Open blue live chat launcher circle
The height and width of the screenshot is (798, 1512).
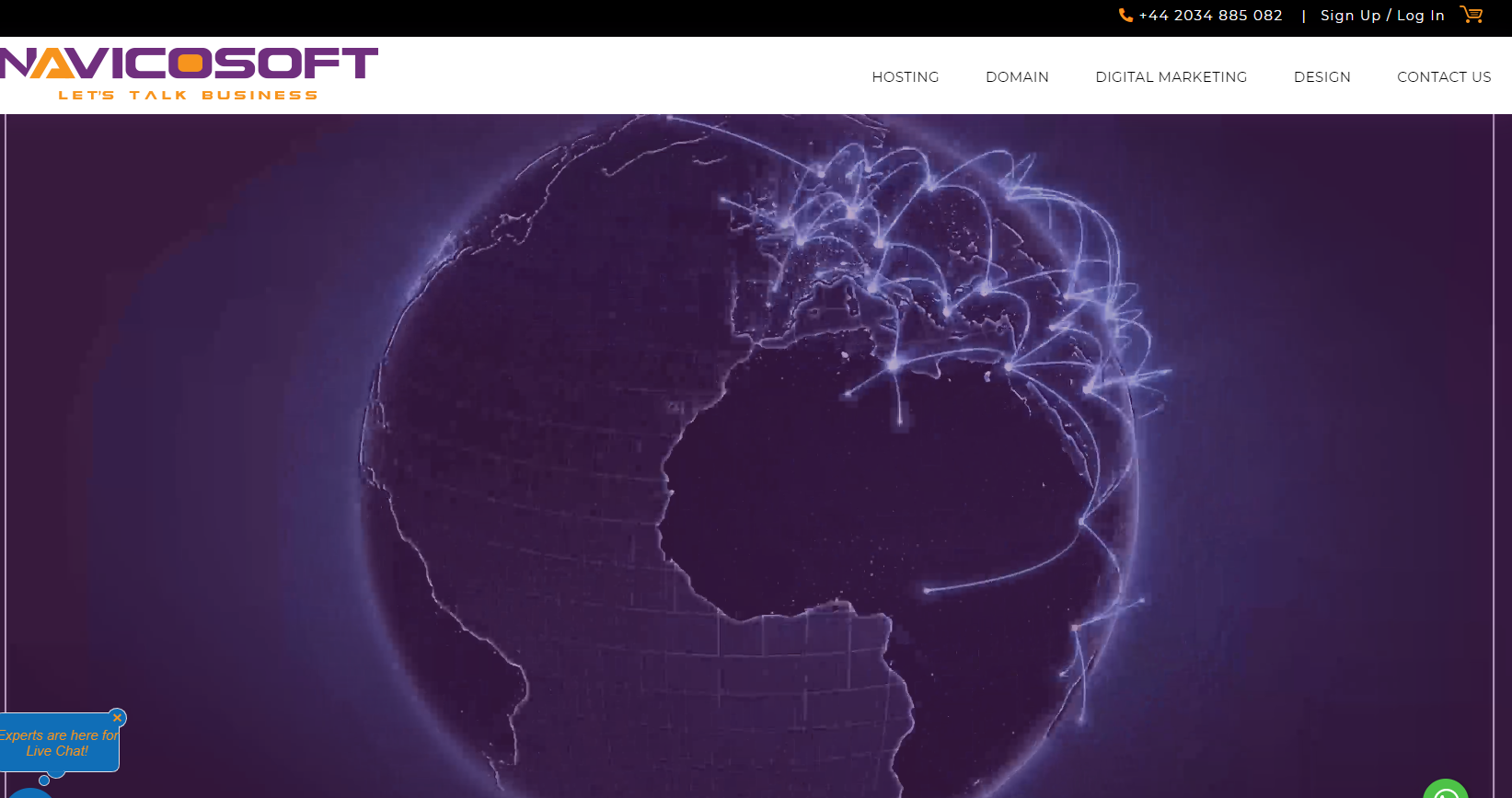(30, 792)
